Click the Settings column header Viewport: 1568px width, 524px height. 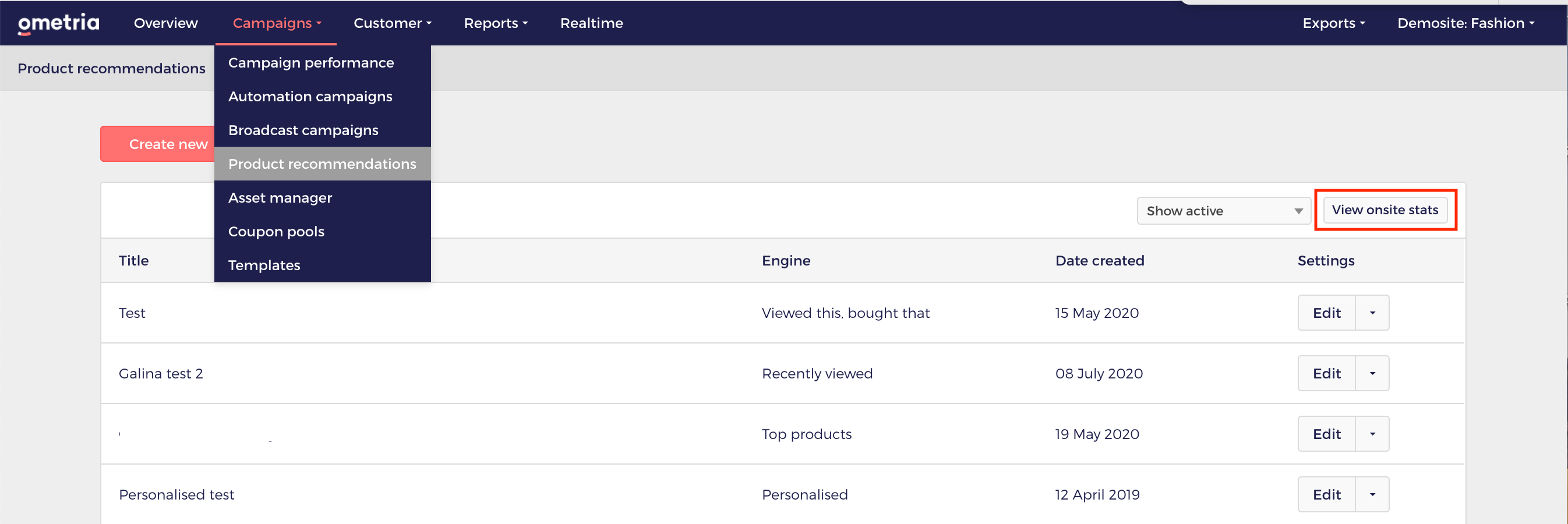coord(1326,260)
